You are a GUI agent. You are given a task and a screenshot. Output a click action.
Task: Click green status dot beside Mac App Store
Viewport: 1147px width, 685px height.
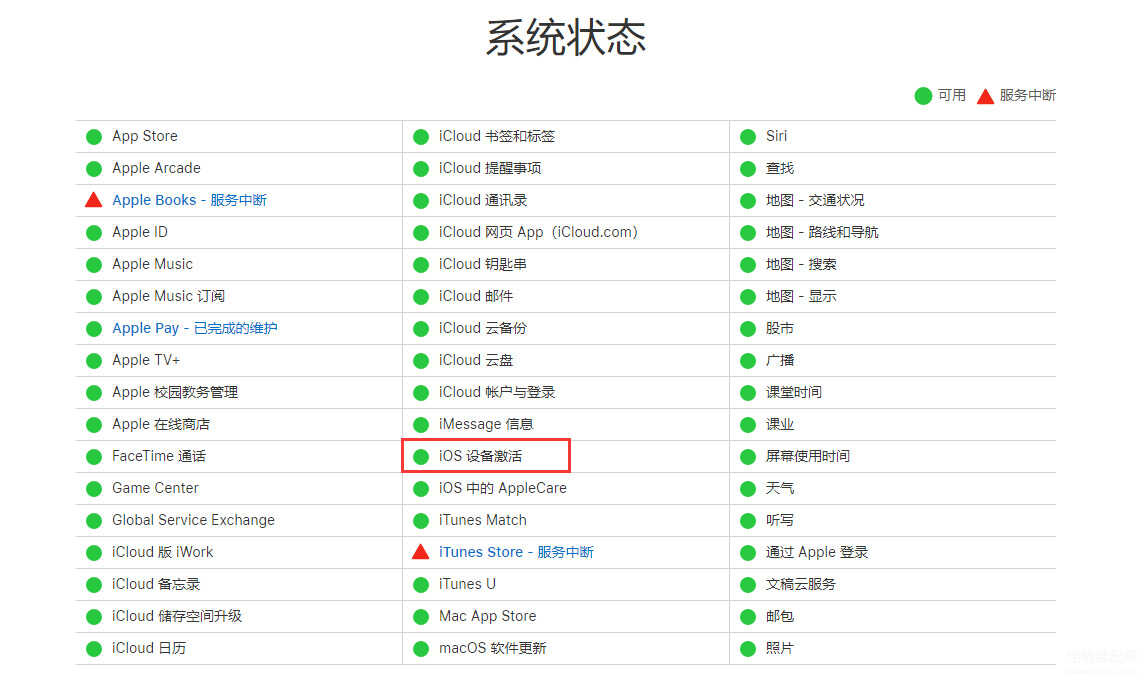421,617
